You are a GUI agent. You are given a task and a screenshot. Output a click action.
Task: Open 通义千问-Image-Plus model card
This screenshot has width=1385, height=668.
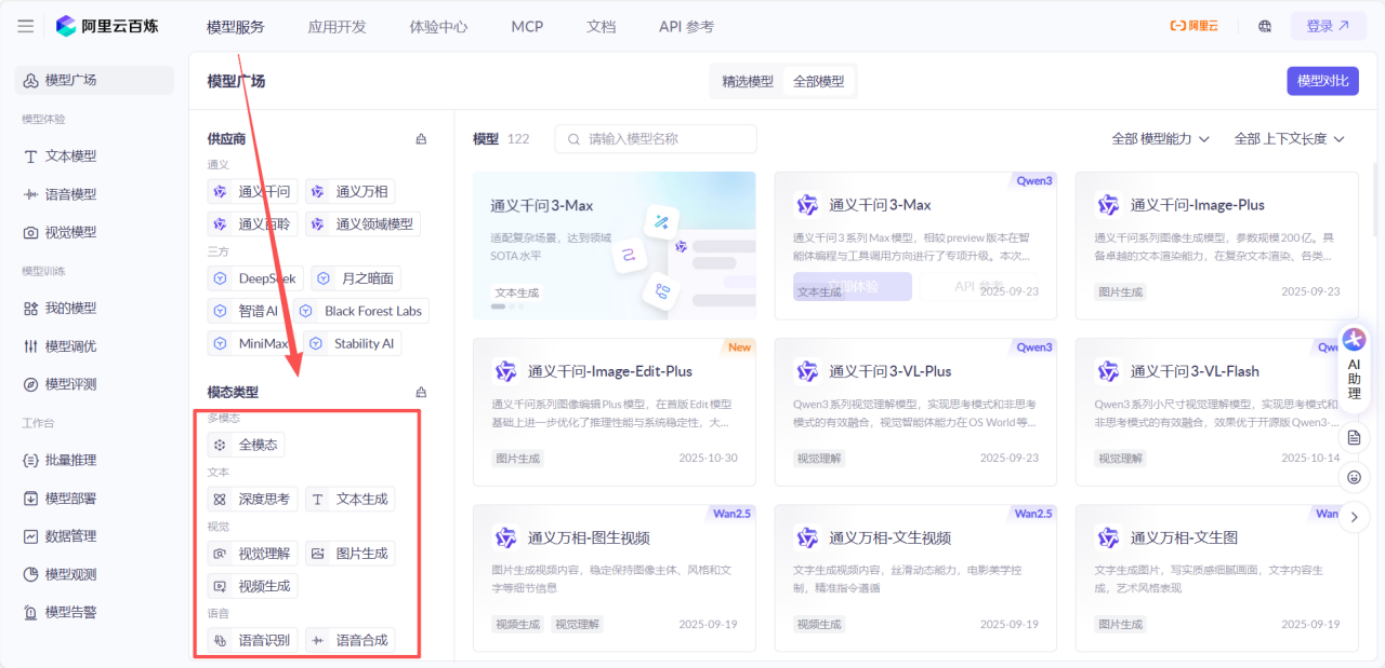click(1217, 246)
